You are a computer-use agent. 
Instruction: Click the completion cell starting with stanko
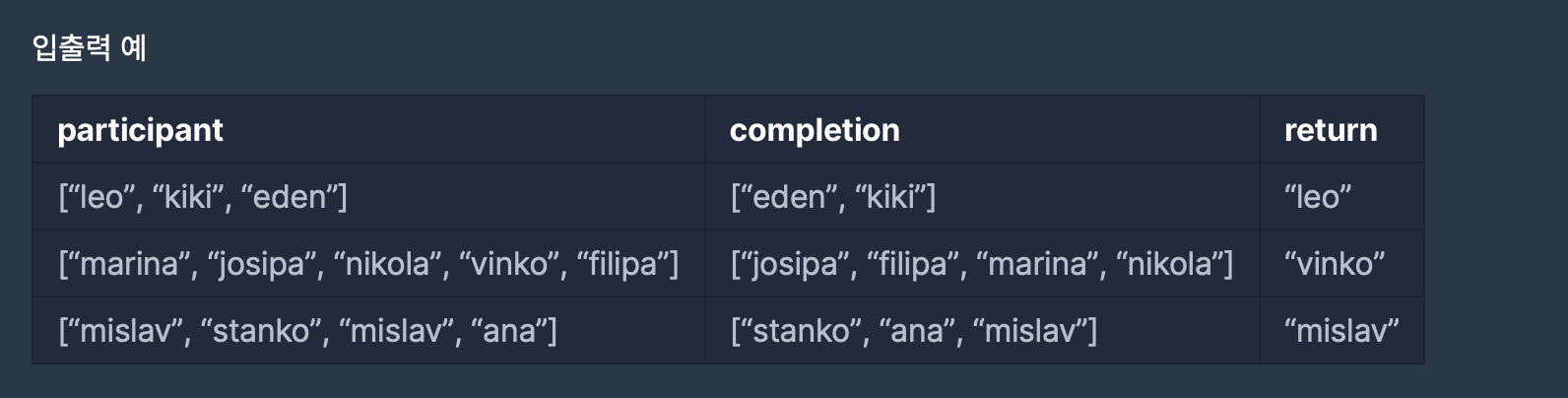click(x=982, y=330)
